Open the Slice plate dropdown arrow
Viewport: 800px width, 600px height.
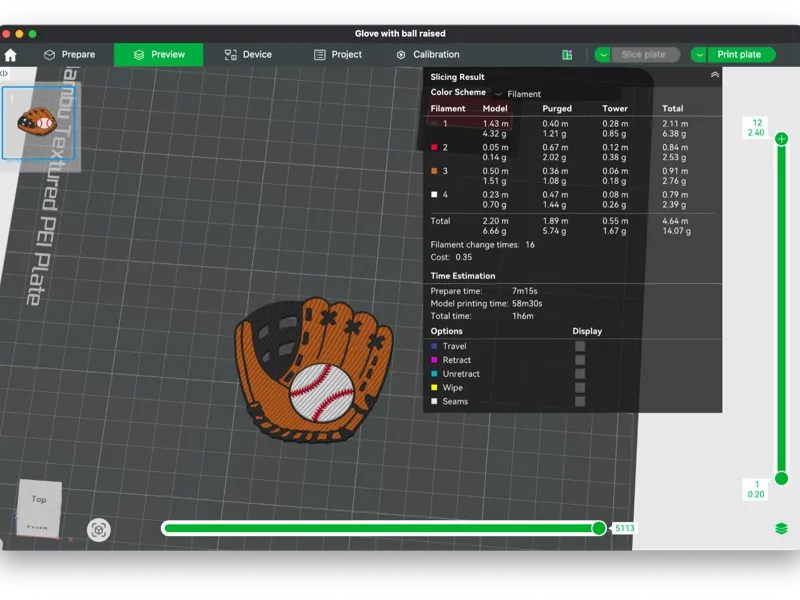603,55
